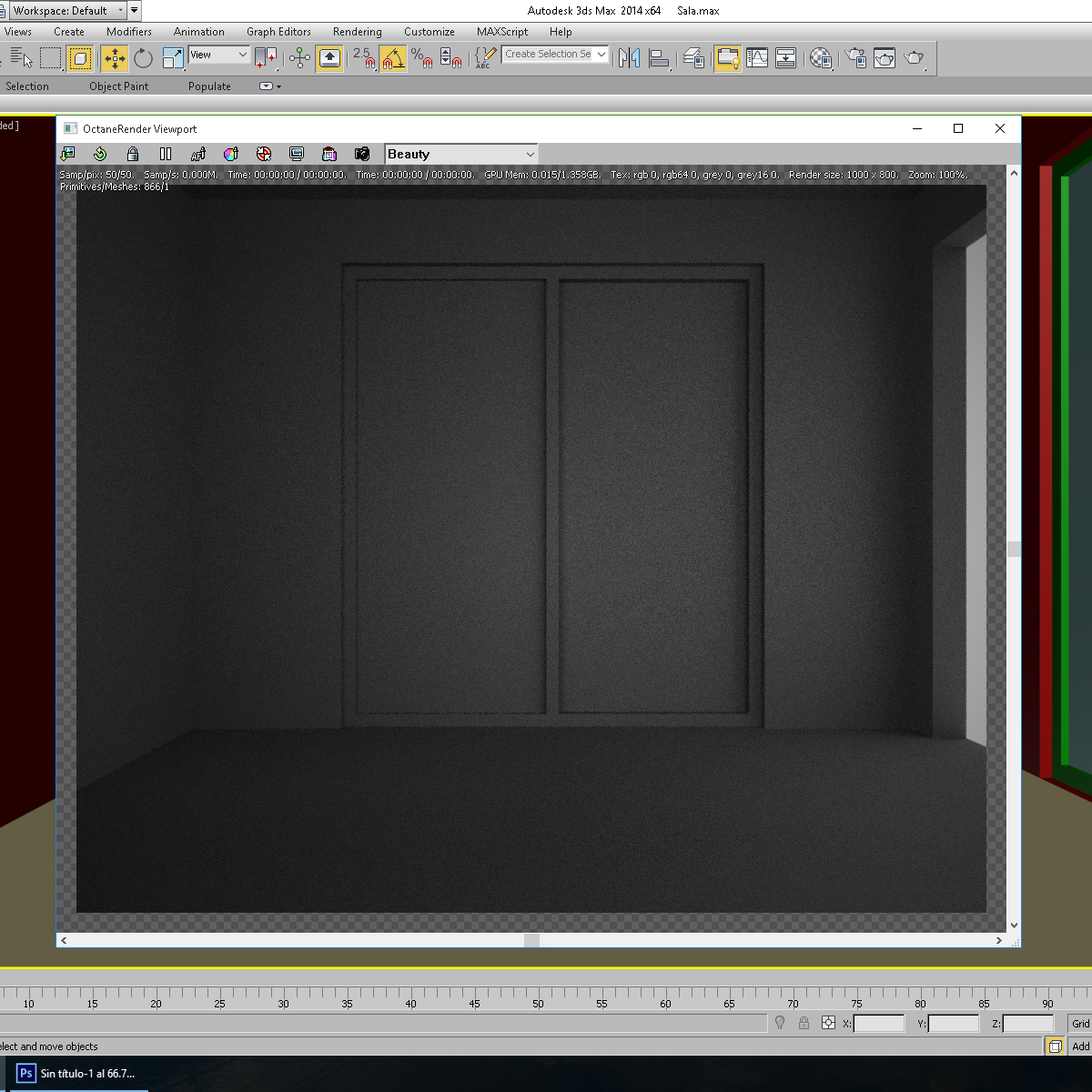
Task: Open the Curve Editor icon
Action: coord(757,58)
